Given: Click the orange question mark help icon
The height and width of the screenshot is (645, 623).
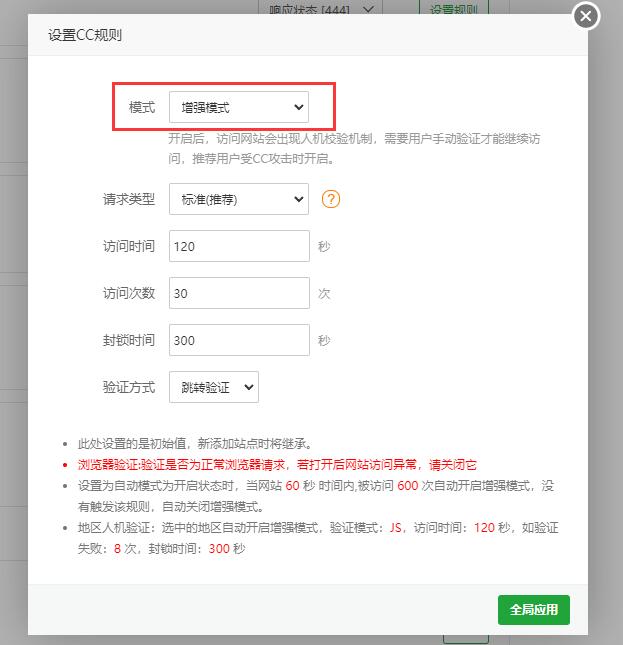Looking at the screenshot, I should (331, 199).
